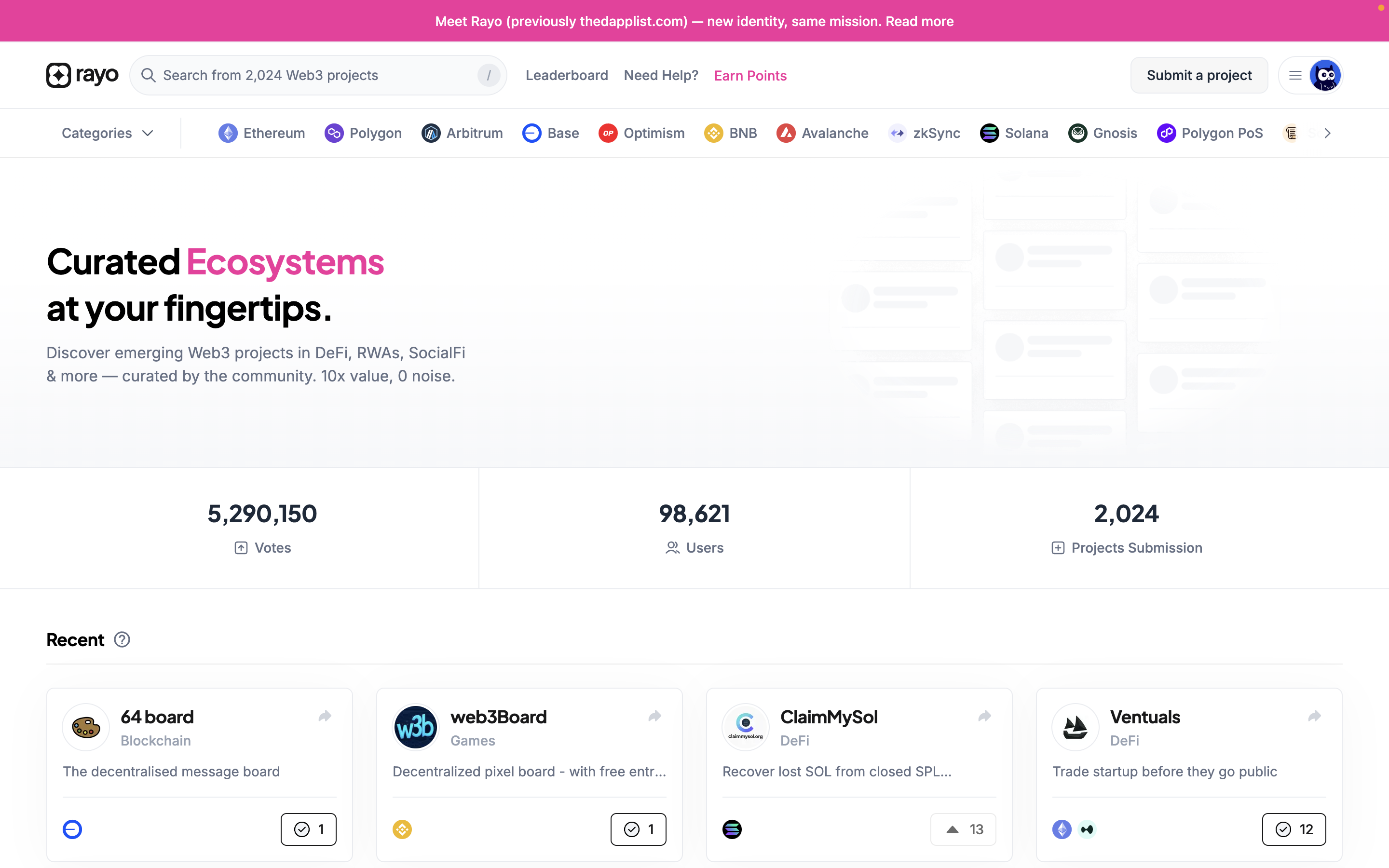Click the Recent help question-mark icon
The width and height of the screenshot is (1389, 868).
click(x=122, y=639)
